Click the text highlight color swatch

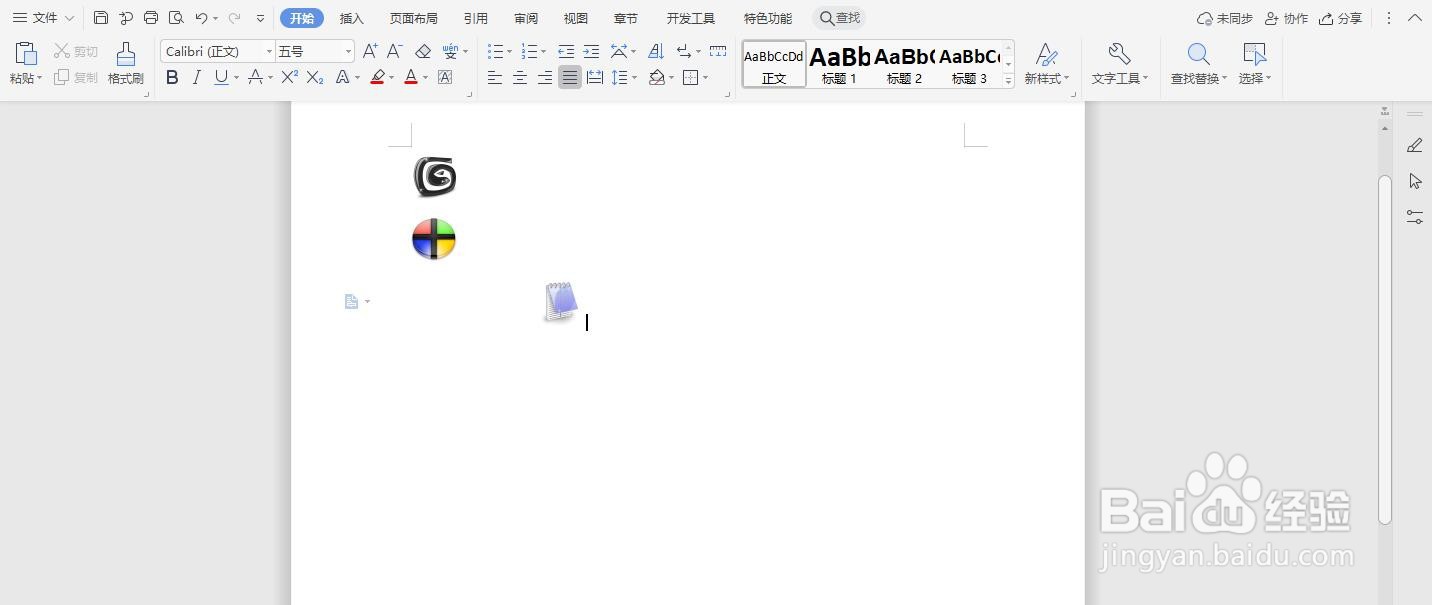(x=377, y=77)
